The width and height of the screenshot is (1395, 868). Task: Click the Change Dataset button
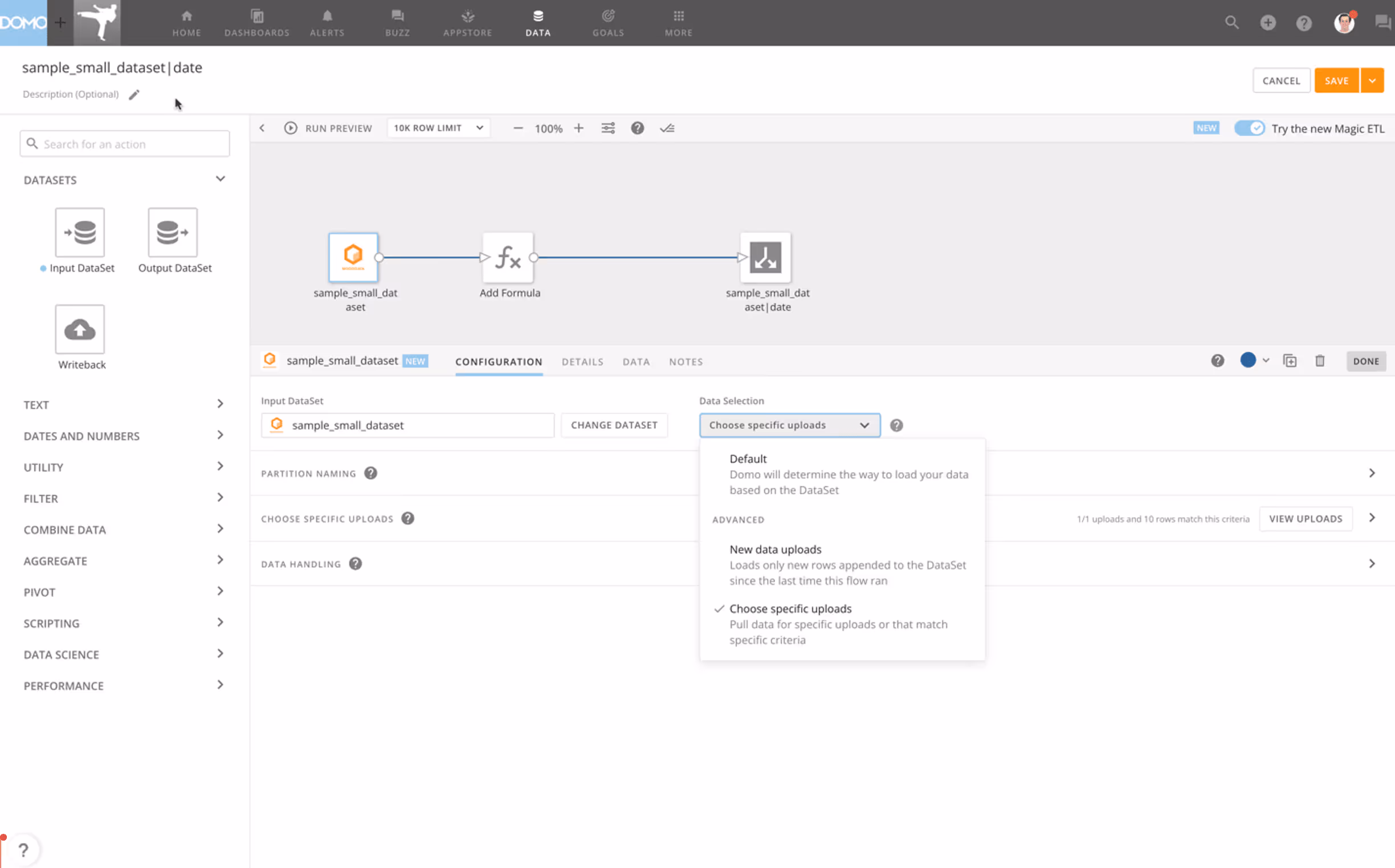click(613, 425)
